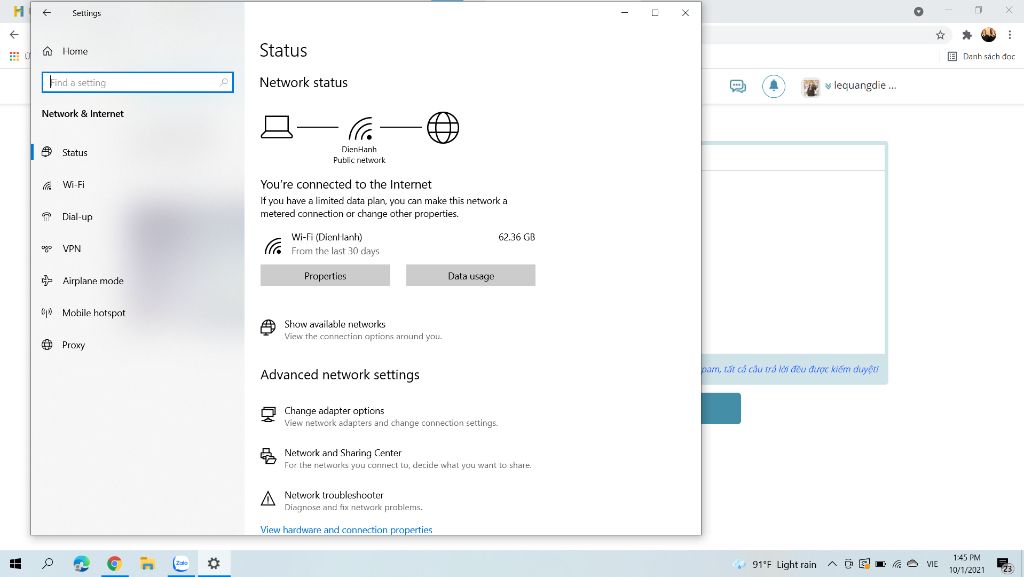Click the notification bell on the webpage
This screenshot has height=577, width=1024.
[774, 86]
